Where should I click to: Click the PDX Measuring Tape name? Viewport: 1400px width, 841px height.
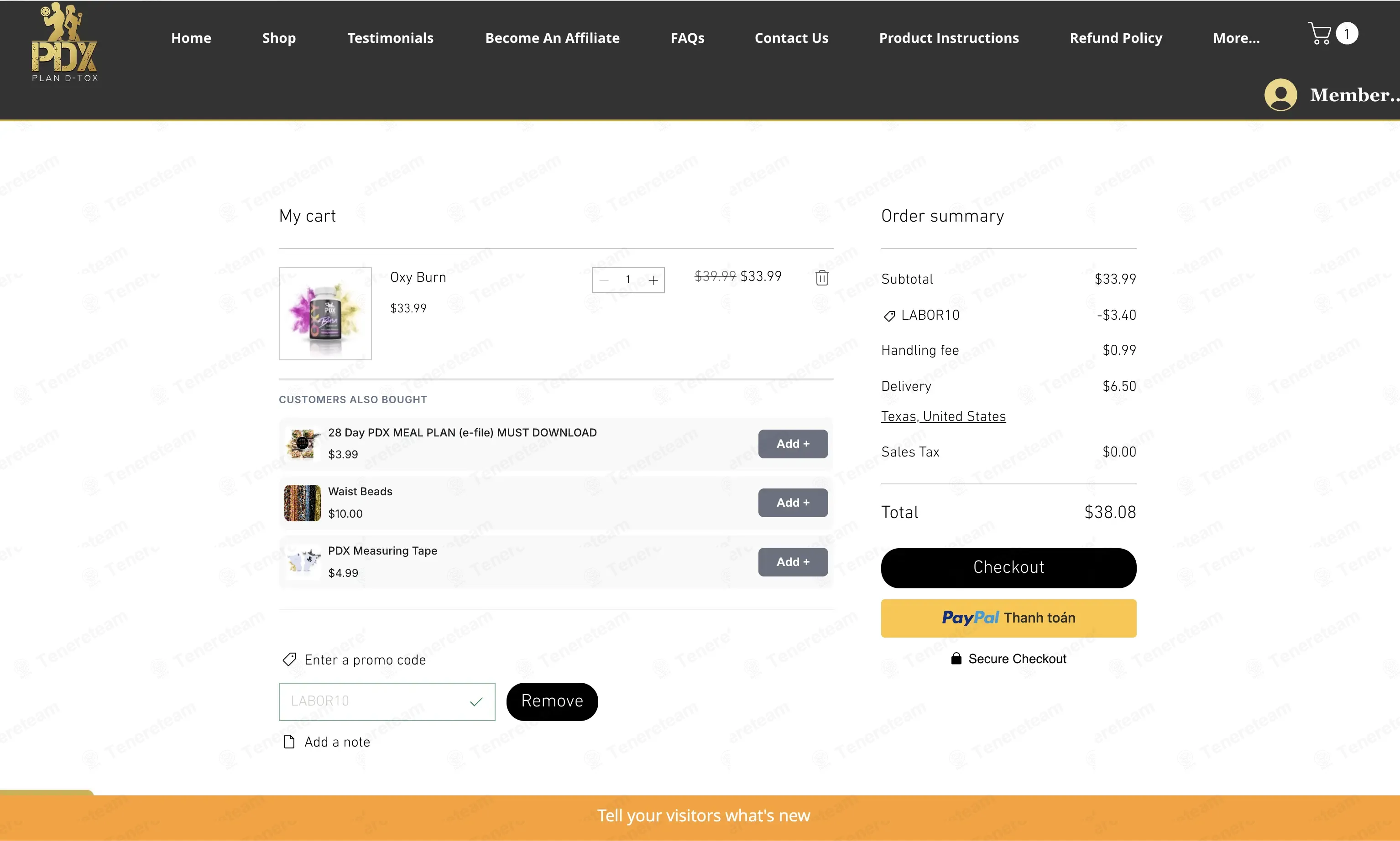[x=382, y=551]
